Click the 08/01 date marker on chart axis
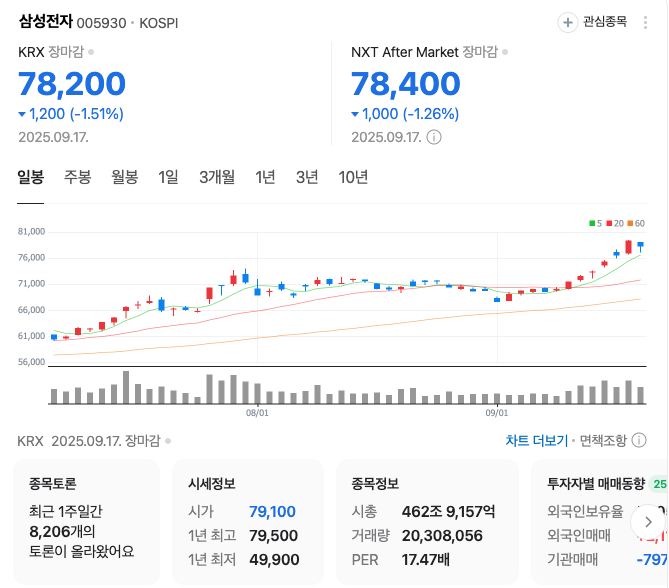The width and height of the screenshot is (669, 588). point(257,413)
